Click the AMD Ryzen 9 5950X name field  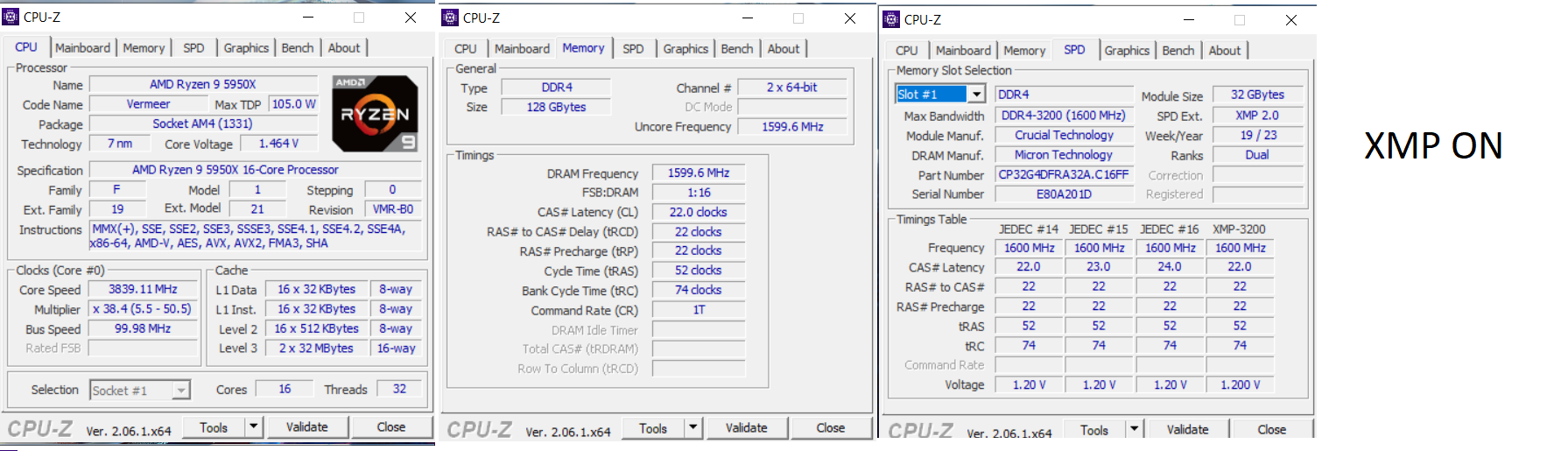(x=203, y=85)
